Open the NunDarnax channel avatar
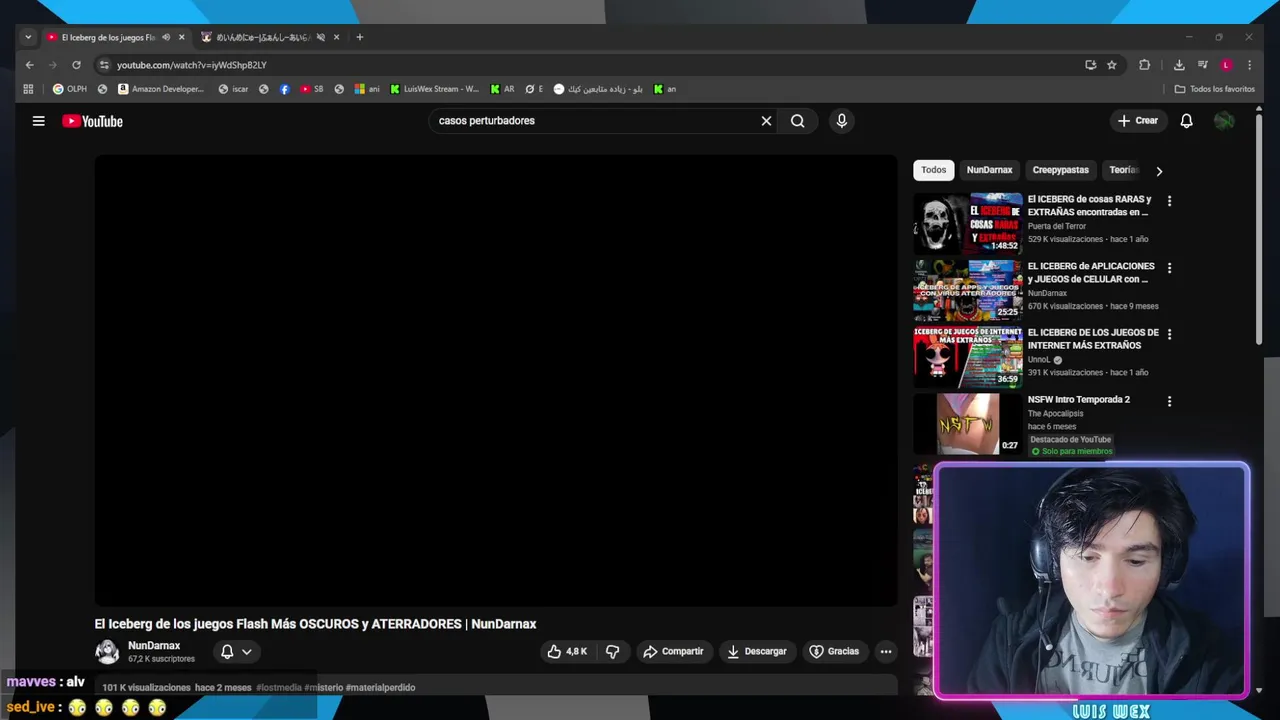Image resolution: width=1280 pixels, height=720 pixels. pyautogui.click(x=107, y=652)
